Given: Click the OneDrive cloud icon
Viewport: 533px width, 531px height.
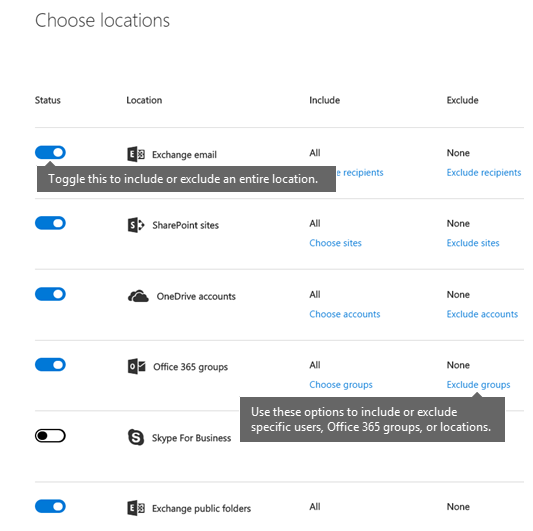Looking at the screenshot, I should point(138,296).
